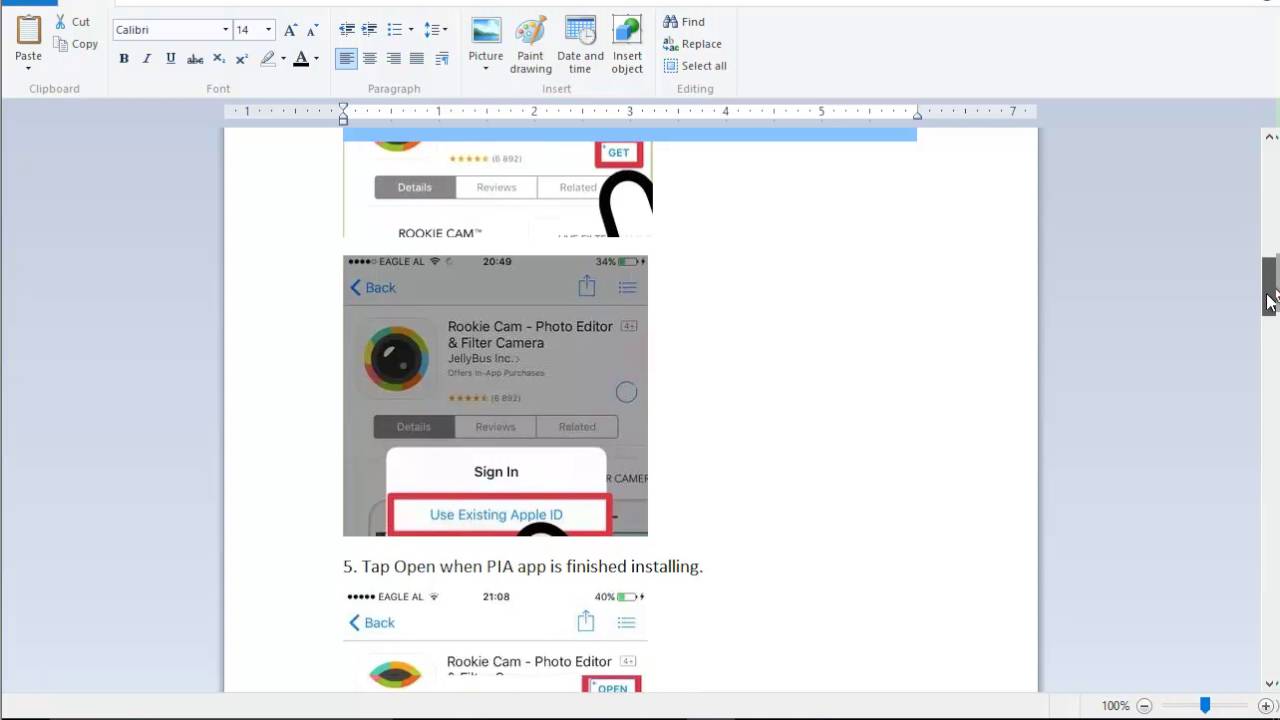Decrease the paragraph indent
Viewport: 1280px width, 720px height.
click(x=347, y=30)
